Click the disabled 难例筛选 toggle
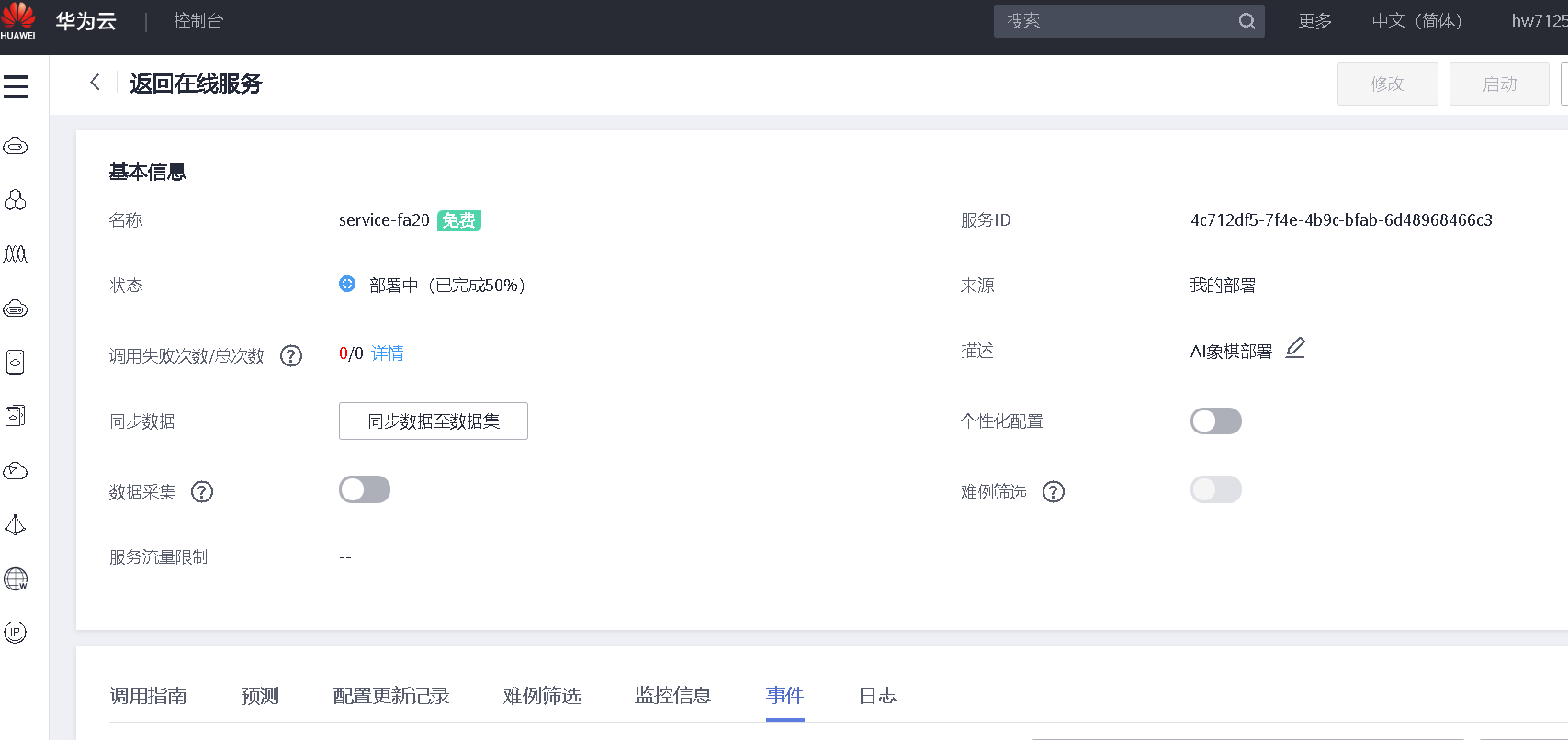 tap(1216, 489)
